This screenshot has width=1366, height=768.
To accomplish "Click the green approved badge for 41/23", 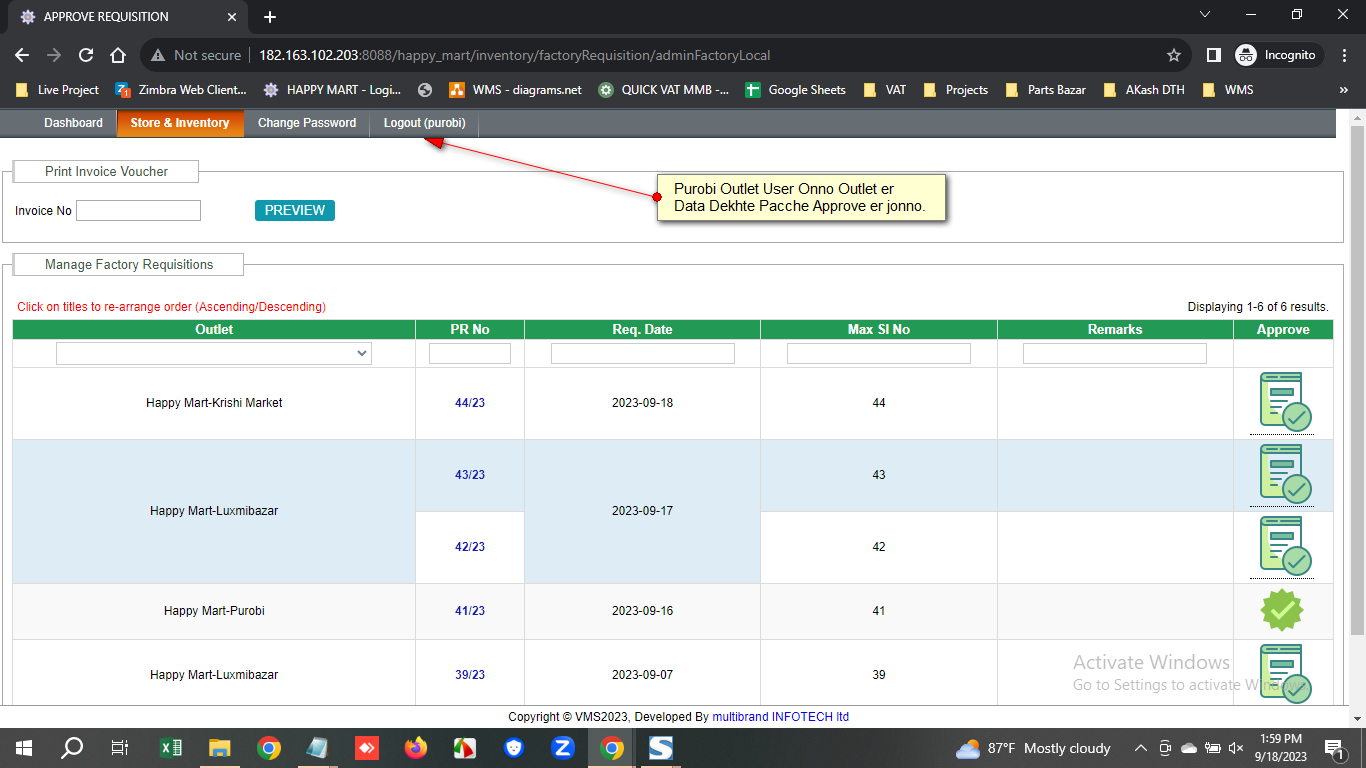I will (x=1283, y=610).
